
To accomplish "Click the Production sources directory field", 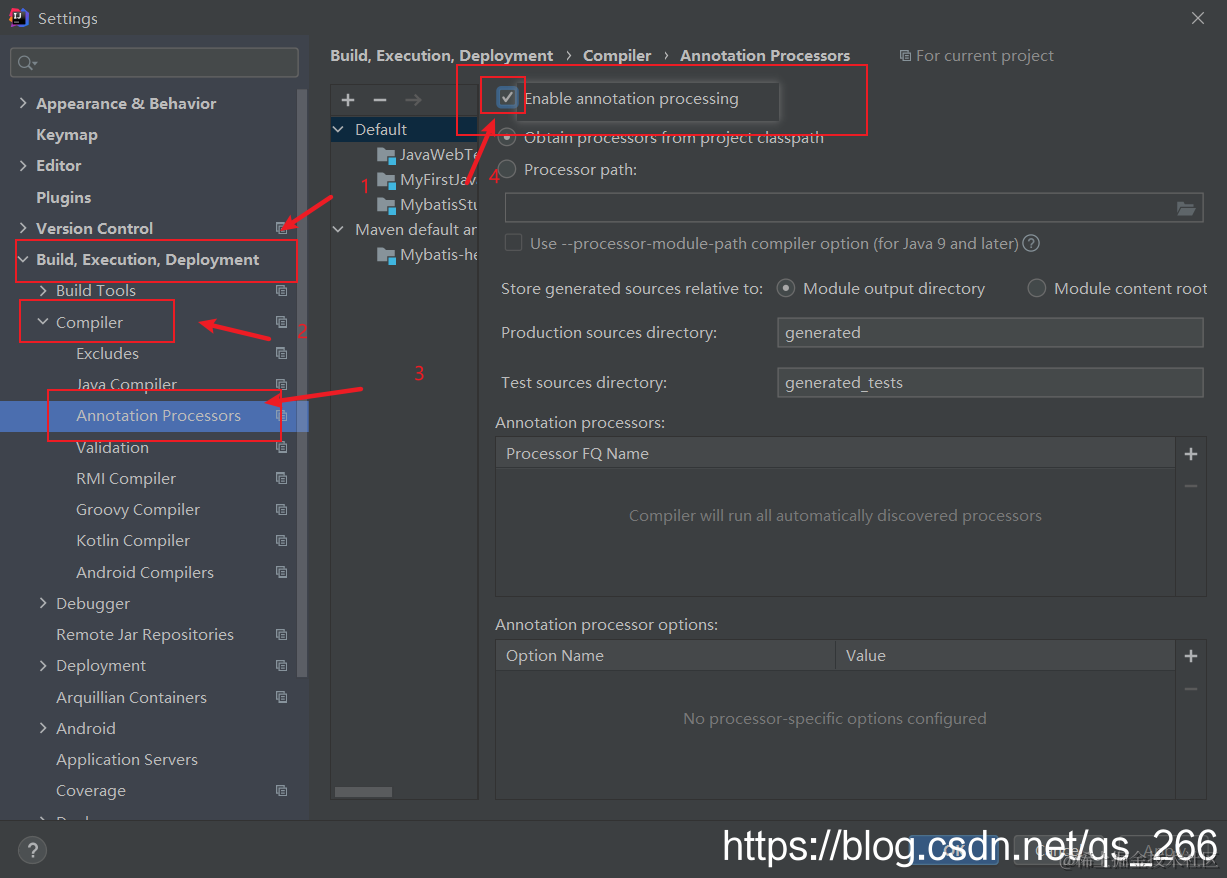I will (x=990, y=332).
